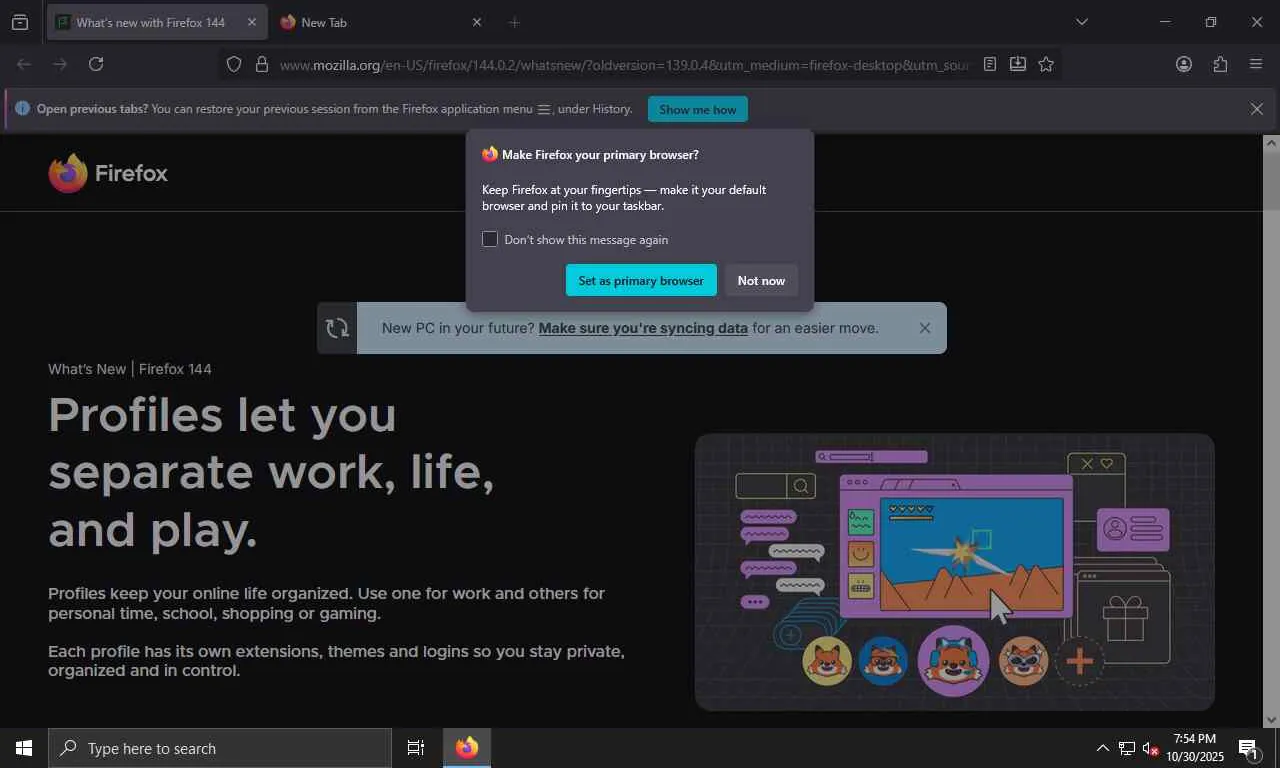Click the profiles illustration image
Image resolution: width=1280 pixels, height=768 pixels.
955,572
